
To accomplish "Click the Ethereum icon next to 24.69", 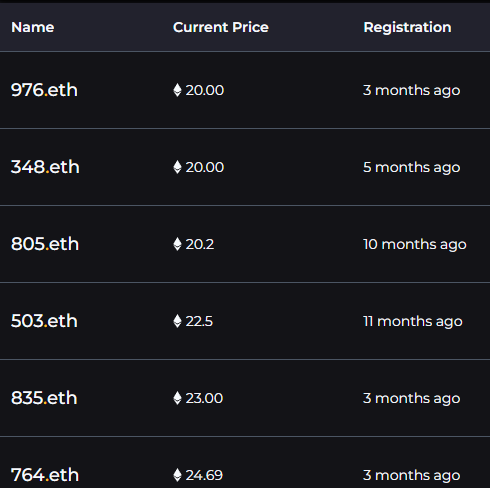I will tap(177, 475).
